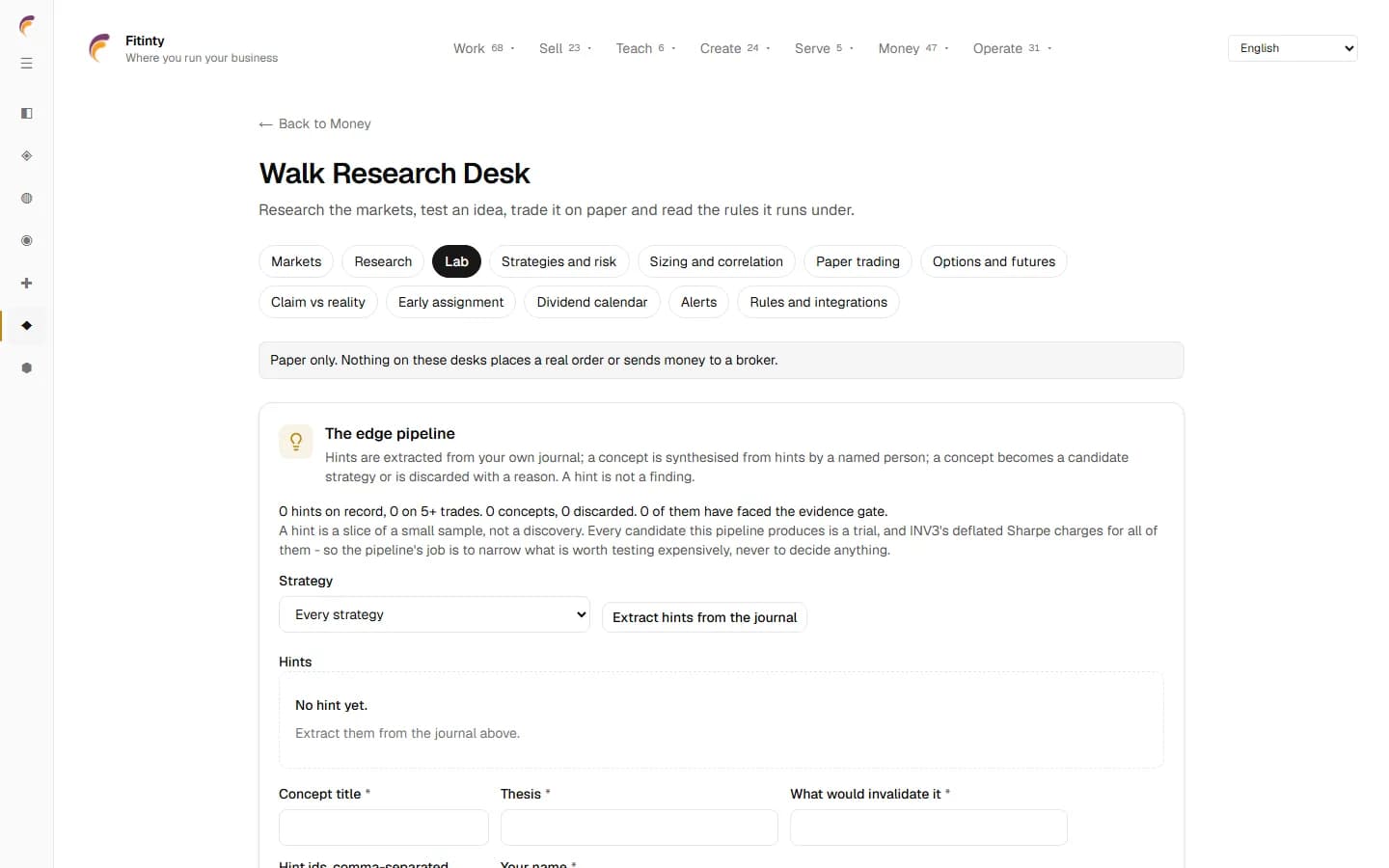Click the outlined diamond sidebar icon
1389x868 pixels.
point(27,156)
